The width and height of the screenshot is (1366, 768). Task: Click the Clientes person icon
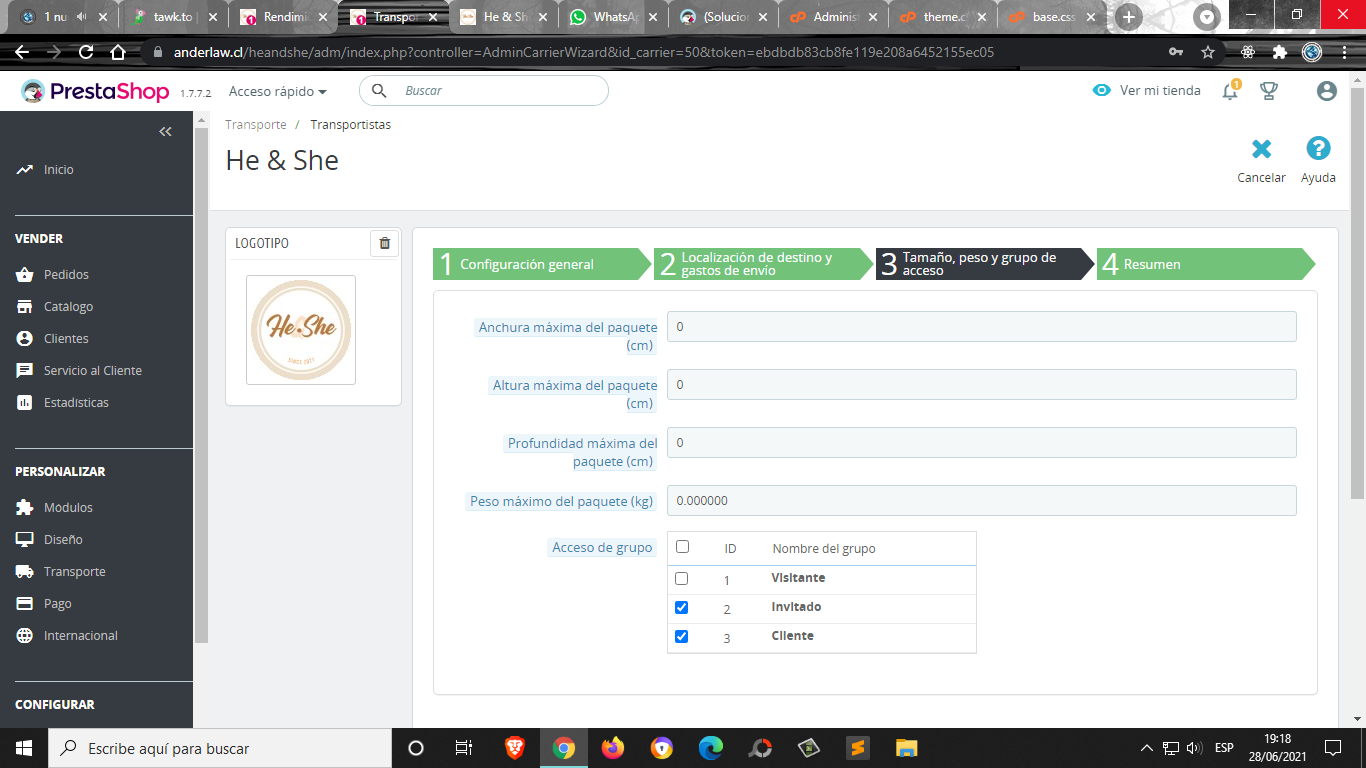[25, 338]
